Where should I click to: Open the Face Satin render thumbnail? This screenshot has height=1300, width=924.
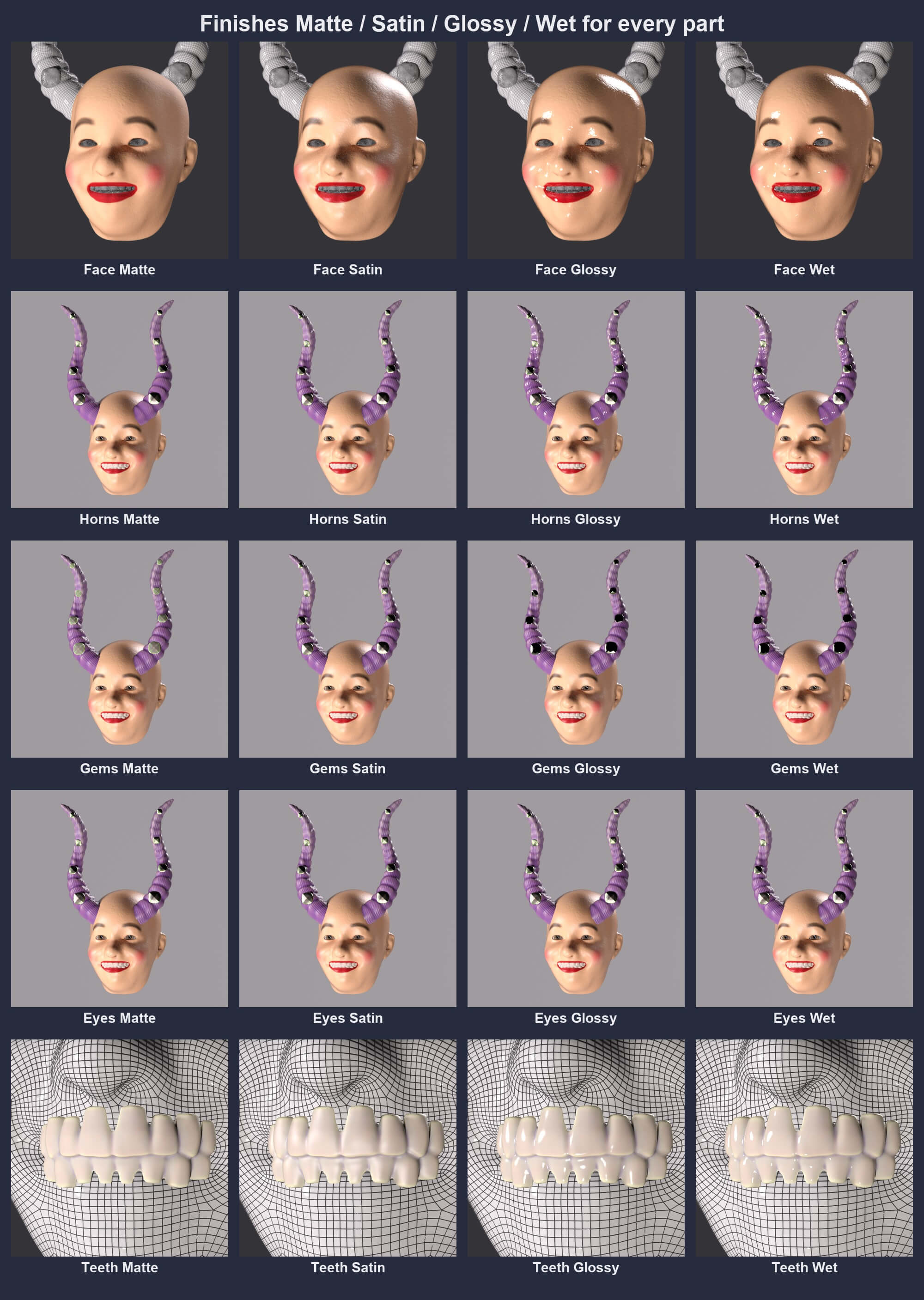tap(347, 150)
